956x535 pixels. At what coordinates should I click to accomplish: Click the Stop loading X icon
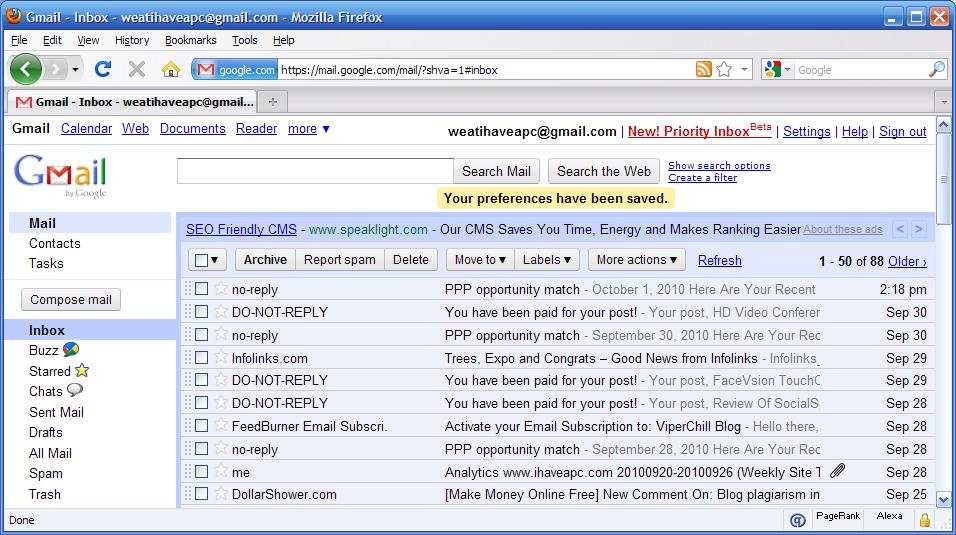point(137,70)
